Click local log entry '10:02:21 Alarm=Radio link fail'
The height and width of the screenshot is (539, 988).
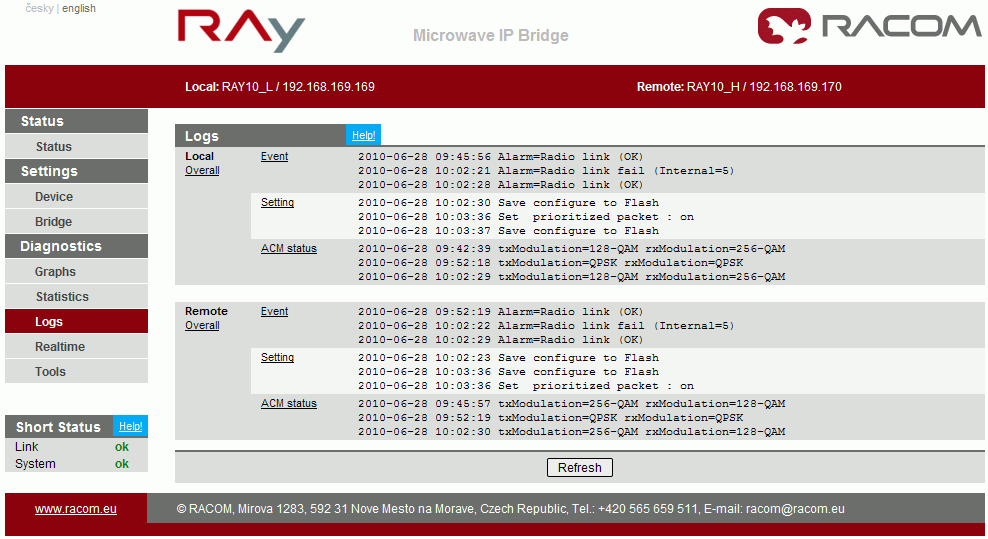click(546, 171)
